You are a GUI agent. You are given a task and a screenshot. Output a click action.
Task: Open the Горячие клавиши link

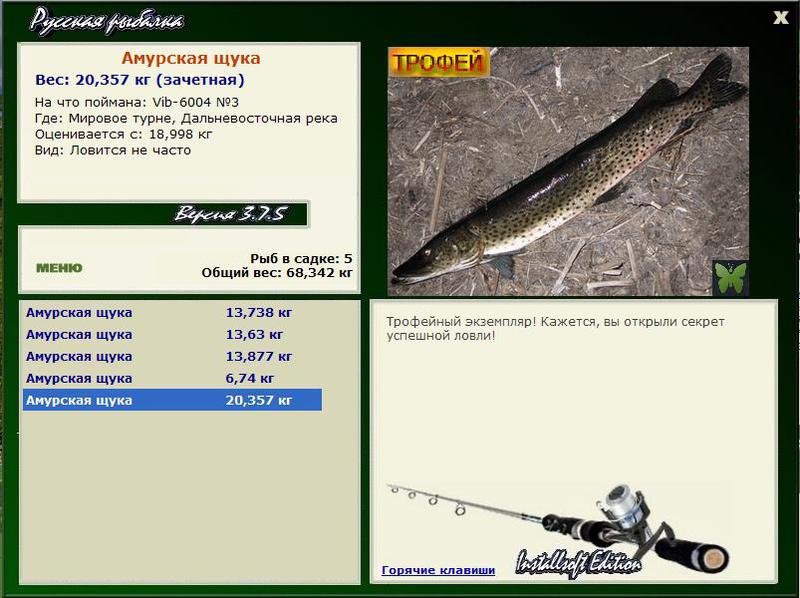438,570
